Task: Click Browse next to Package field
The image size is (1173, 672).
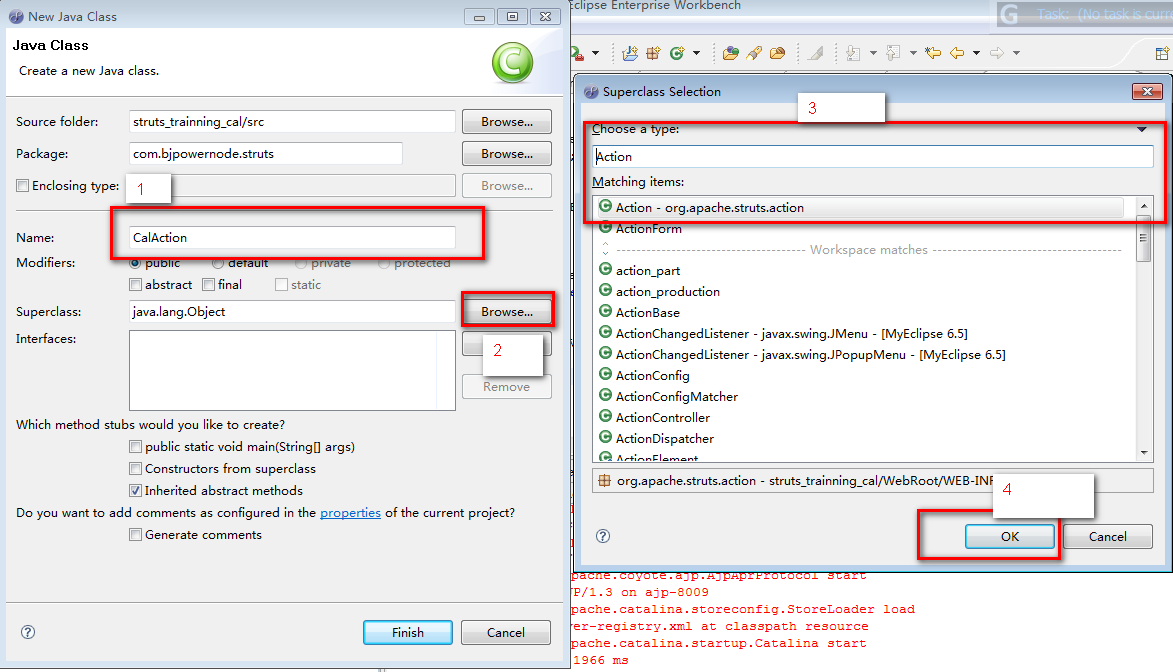Action: click(x=506, y=153)
